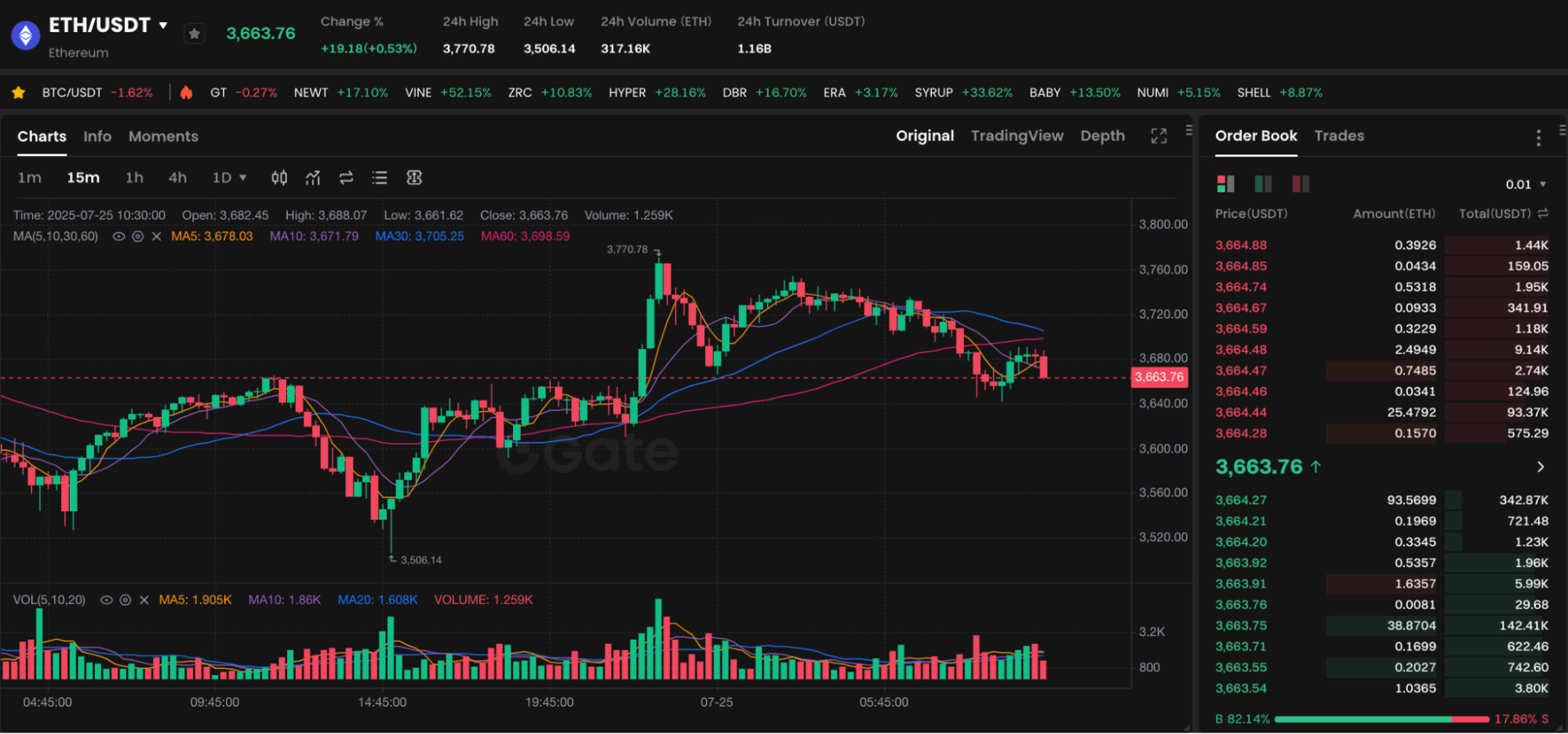Image resolution: width=1568 pixels, height=734 pixels.
Task: Select the 3,664.27 bid row
Action: (x=1381, y=500)
